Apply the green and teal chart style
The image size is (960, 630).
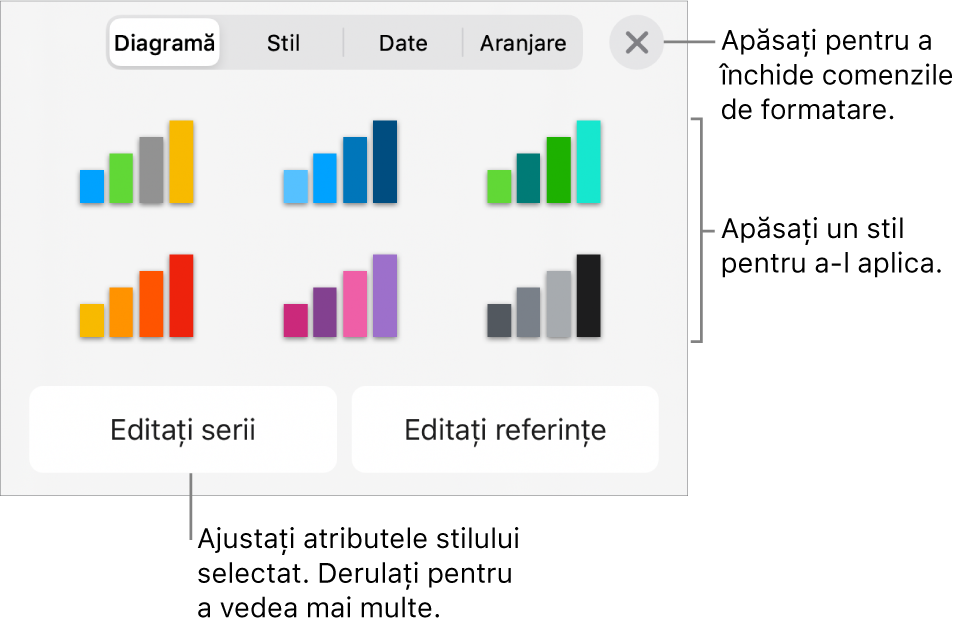544,163
